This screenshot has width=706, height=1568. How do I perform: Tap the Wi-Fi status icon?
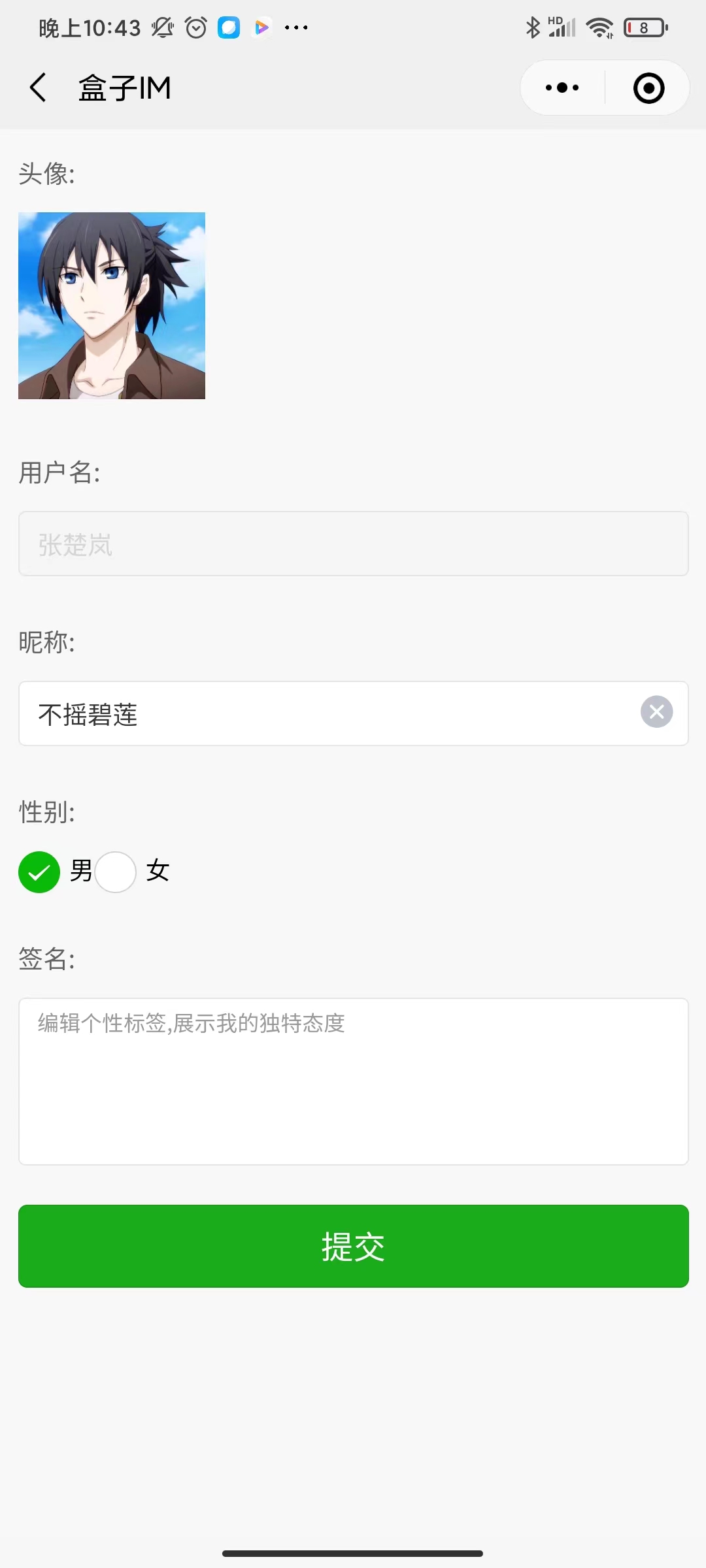pos(599,27)
